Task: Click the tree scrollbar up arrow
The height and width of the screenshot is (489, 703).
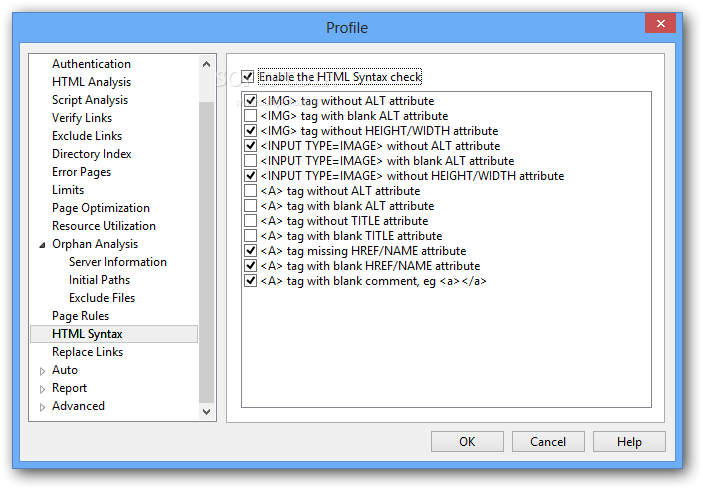Action: 207,64
